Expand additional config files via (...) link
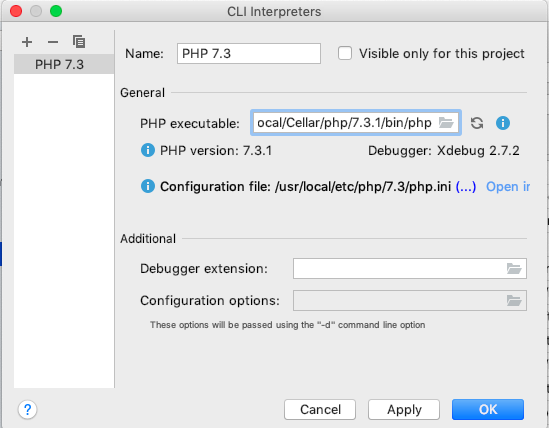Image resolution: width=549 pixels, height=428 pixels. click(466, 186)
